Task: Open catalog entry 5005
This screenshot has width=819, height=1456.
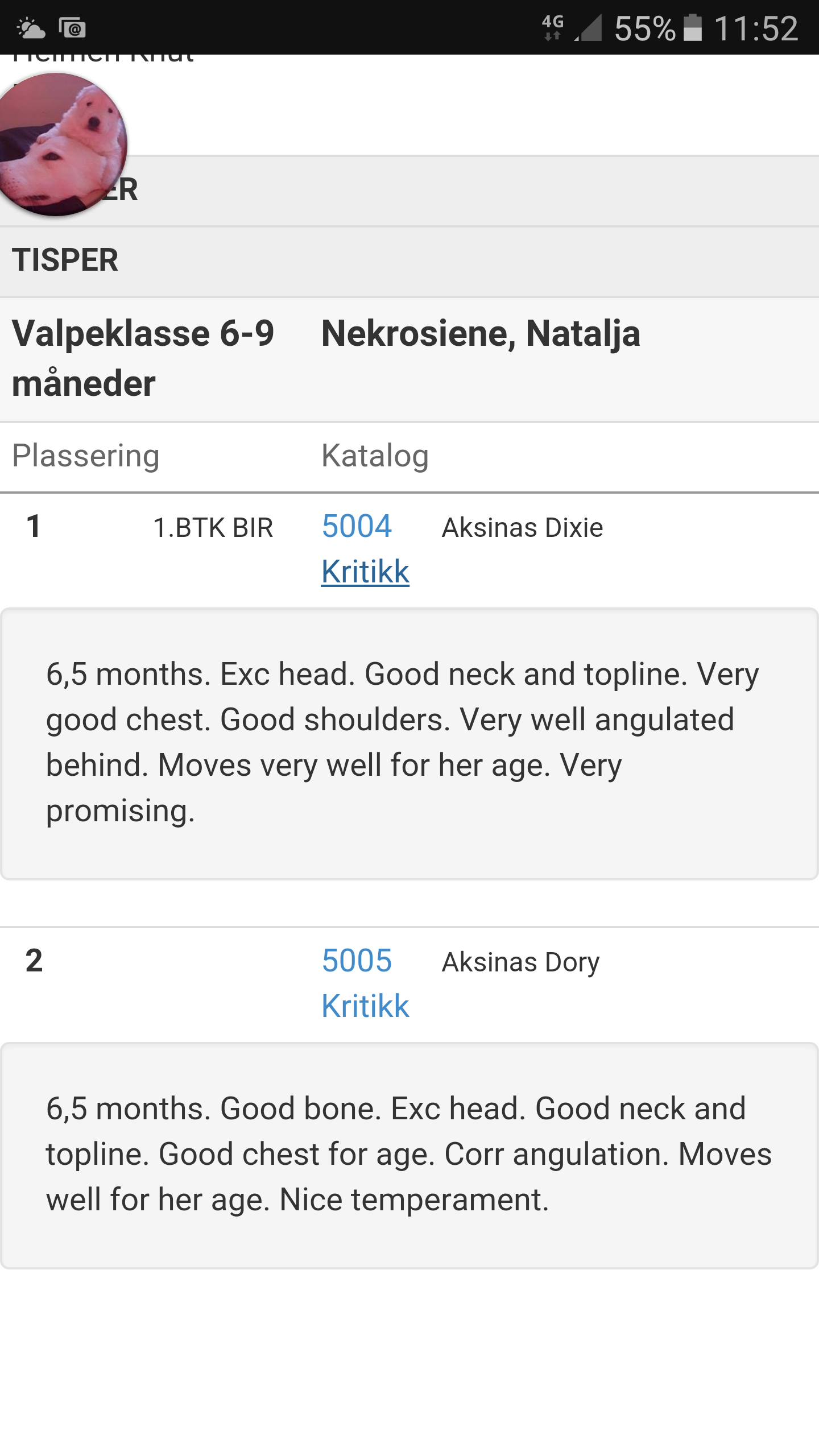Action: coord(357,961)
